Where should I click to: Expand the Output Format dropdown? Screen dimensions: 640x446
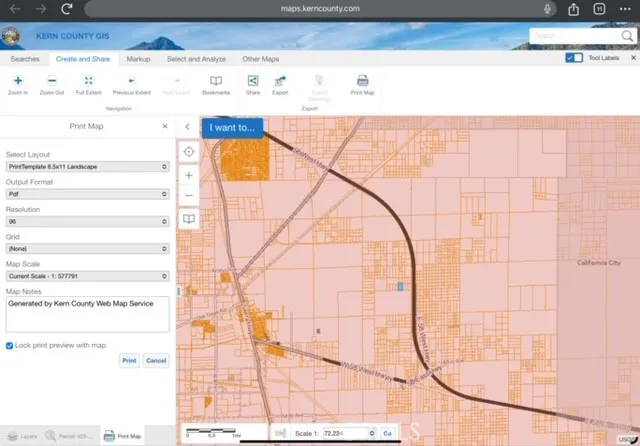pyautogui.click(x=87, y=194)
